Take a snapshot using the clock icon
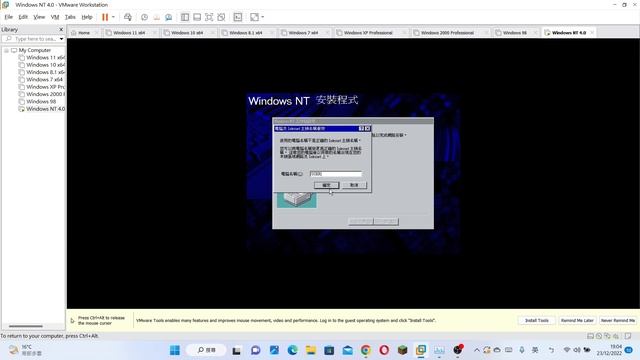Screen dimensions: 640x360 (144, 17)
